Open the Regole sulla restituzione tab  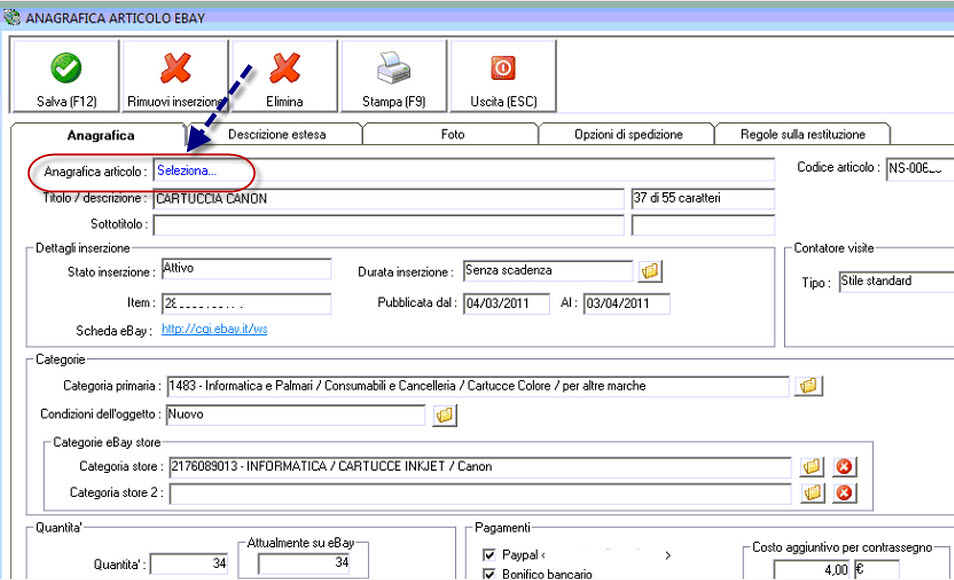point(803,135)
